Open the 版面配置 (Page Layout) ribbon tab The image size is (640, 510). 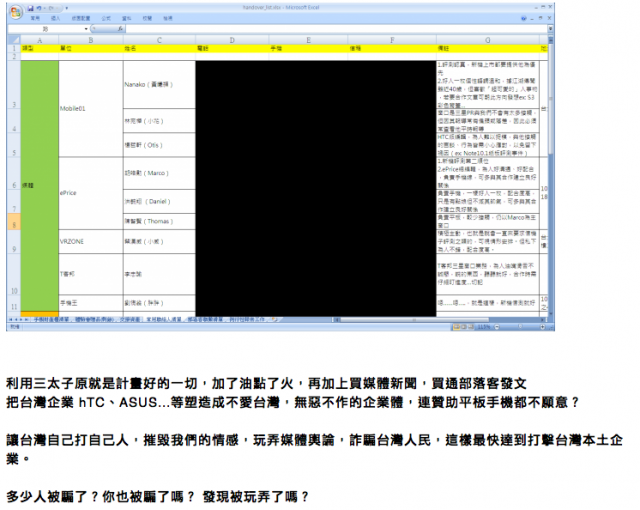pyautogui.click(x=81, y=18)
